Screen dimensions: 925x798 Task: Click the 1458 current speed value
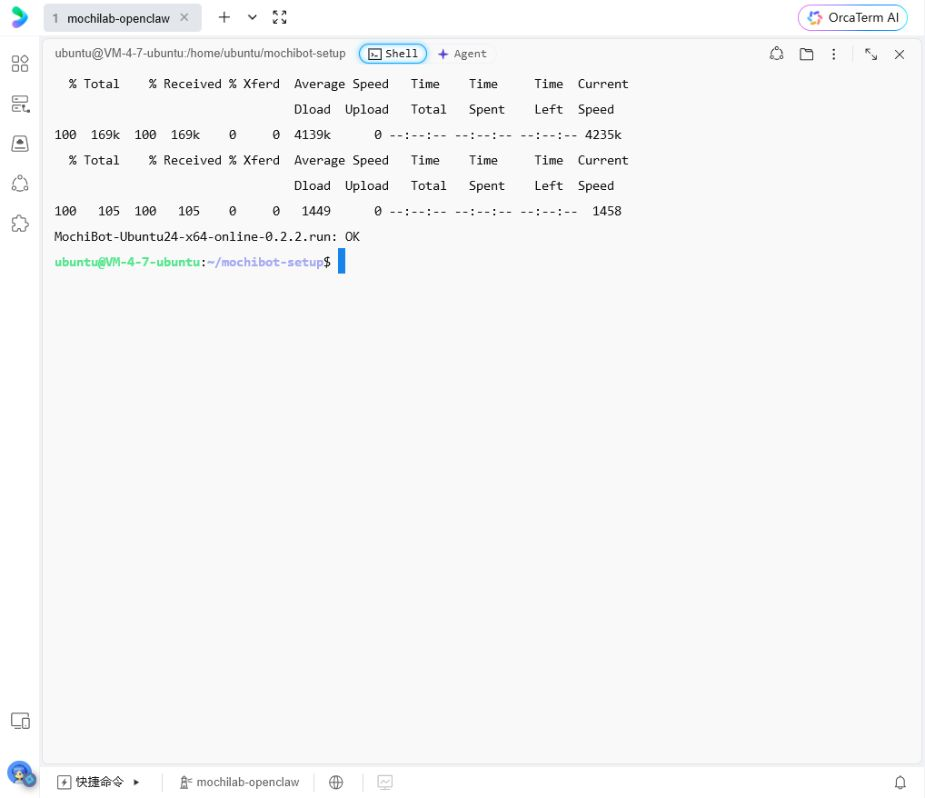607,211
